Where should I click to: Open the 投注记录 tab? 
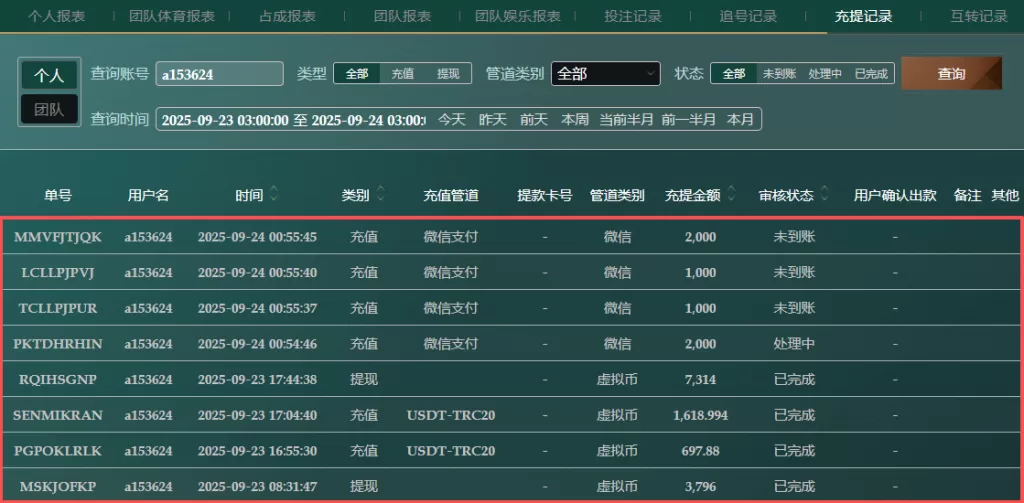point(633,16)
